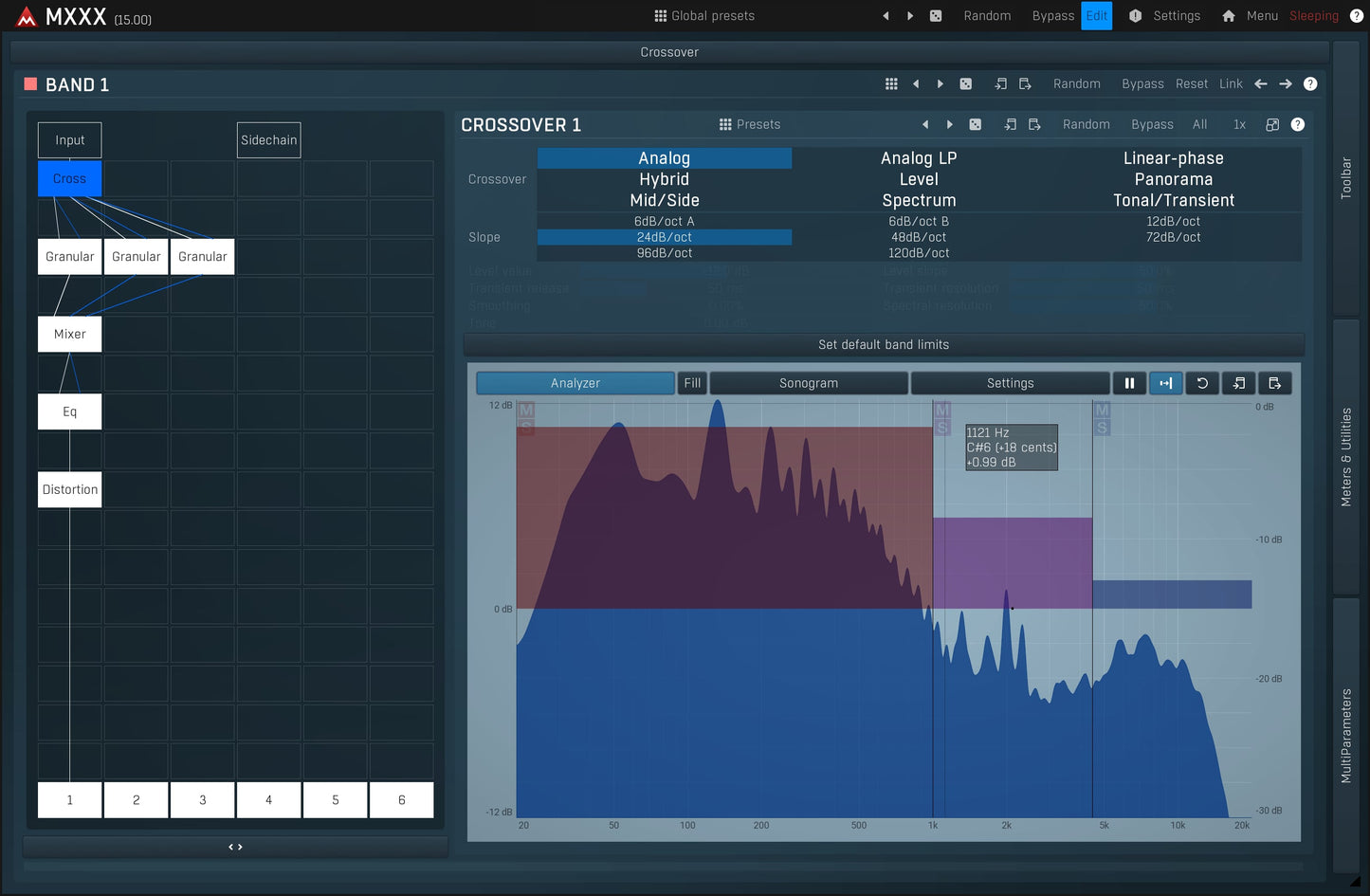
Task: Click the top bar dice icon
Action: 936,16
